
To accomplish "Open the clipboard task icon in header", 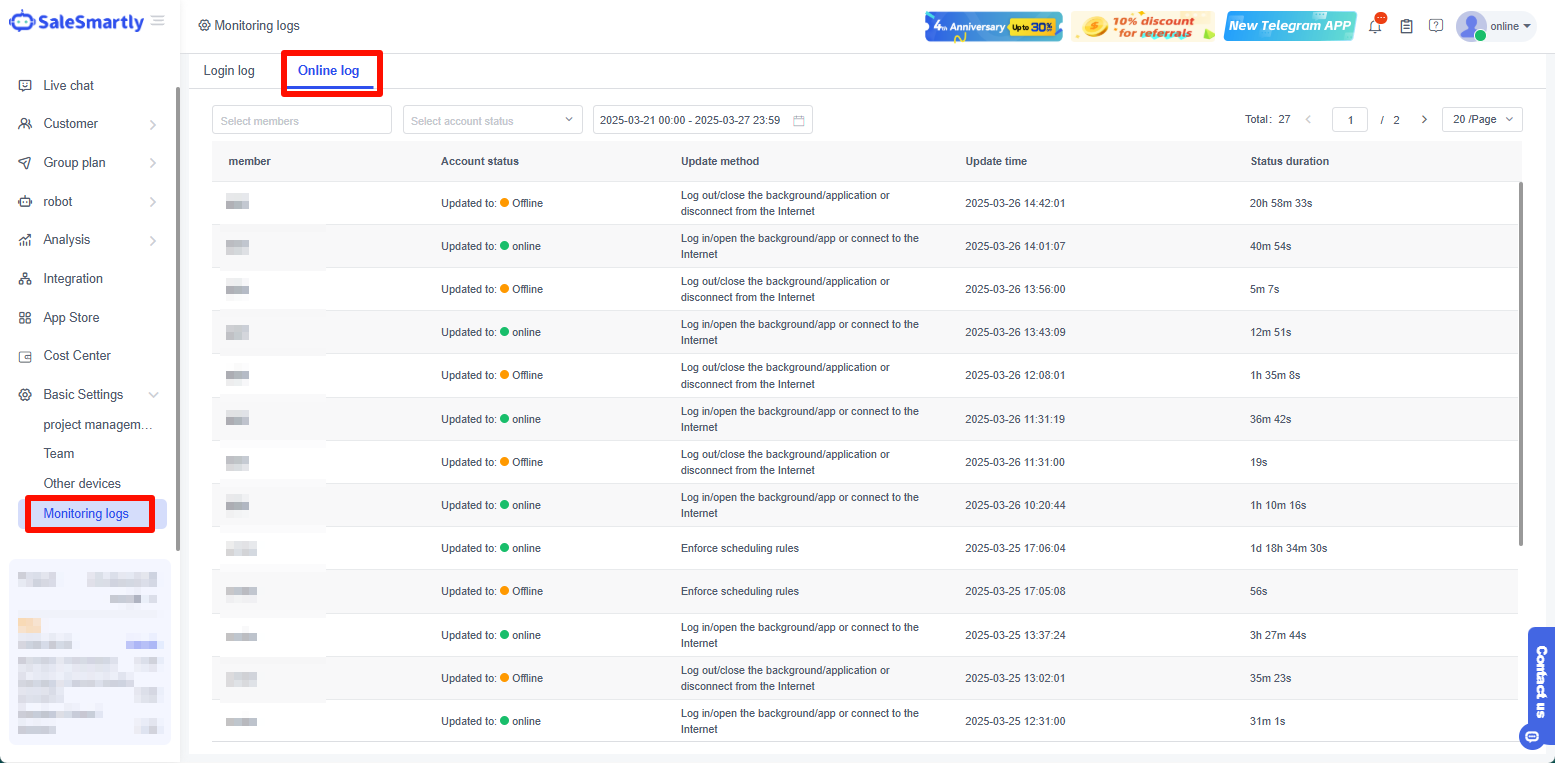I will [x=1406, y=27].
